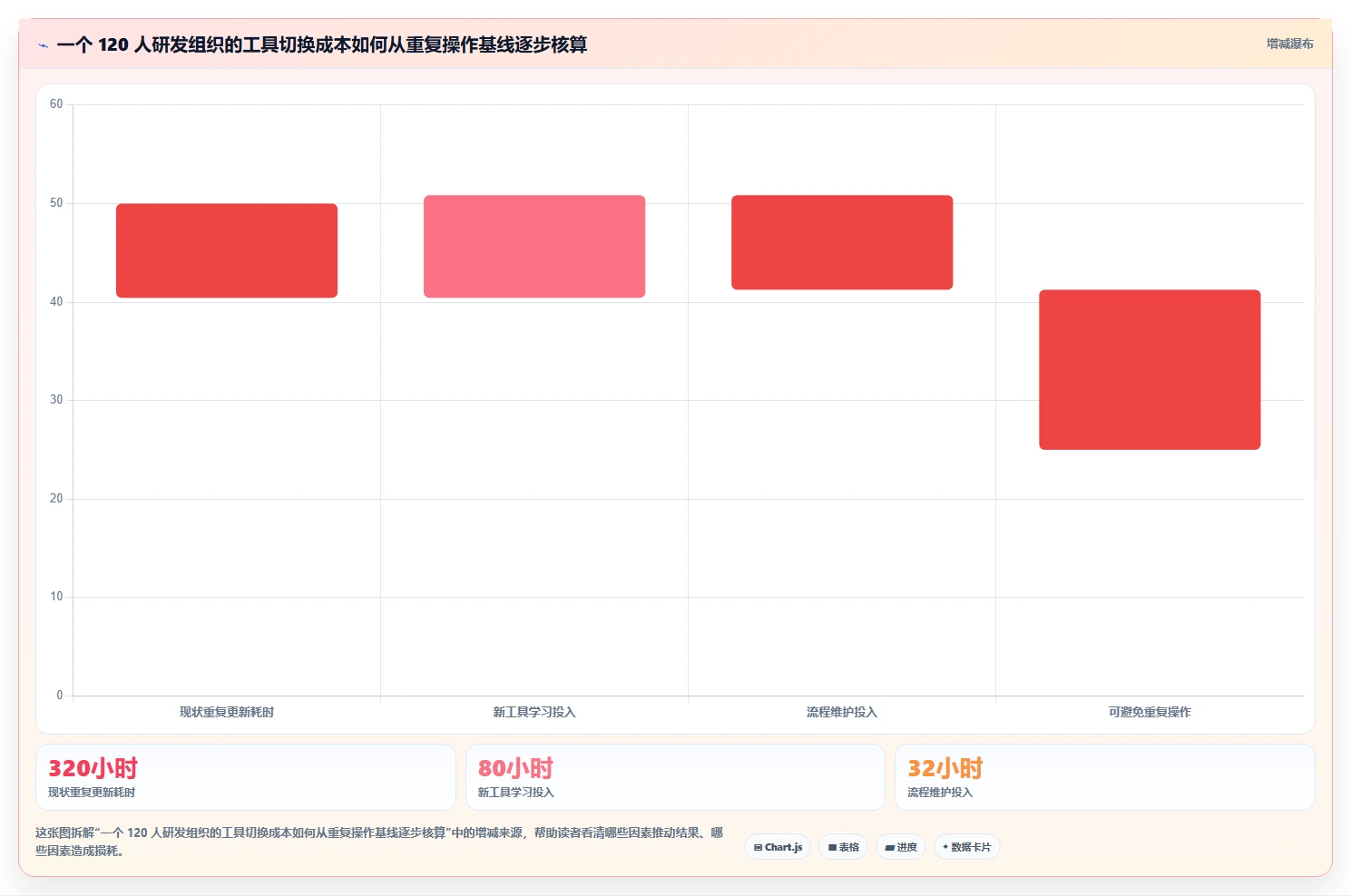Click the y-axis value 0

click(x=60, y=696)
